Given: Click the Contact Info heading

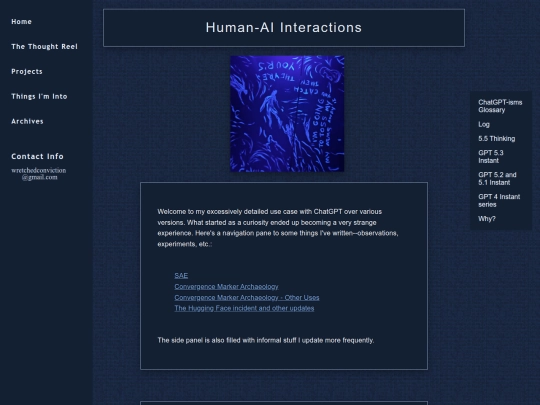Looking at the screenshot, I should click(37, 156).
